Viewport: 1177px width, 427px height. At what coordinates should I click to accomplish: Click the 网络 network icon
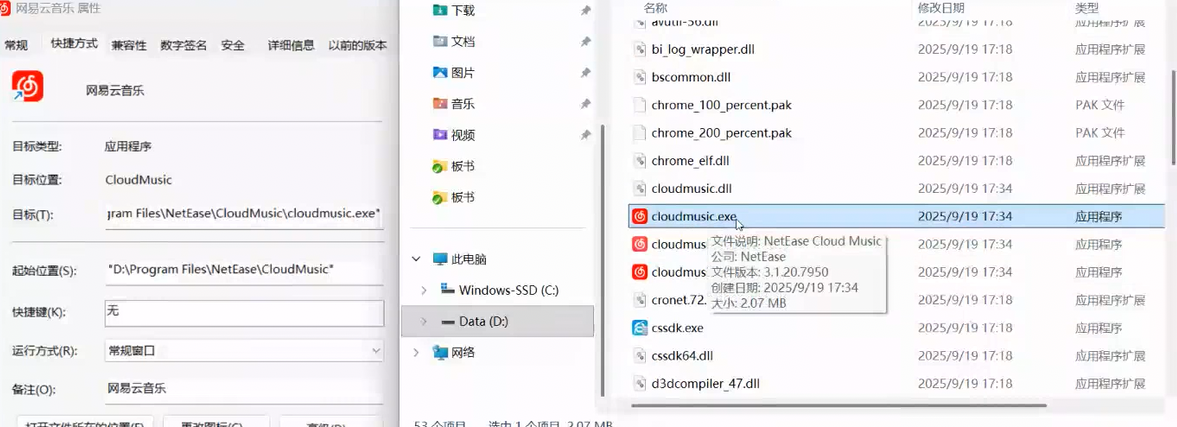coord(441,352)
